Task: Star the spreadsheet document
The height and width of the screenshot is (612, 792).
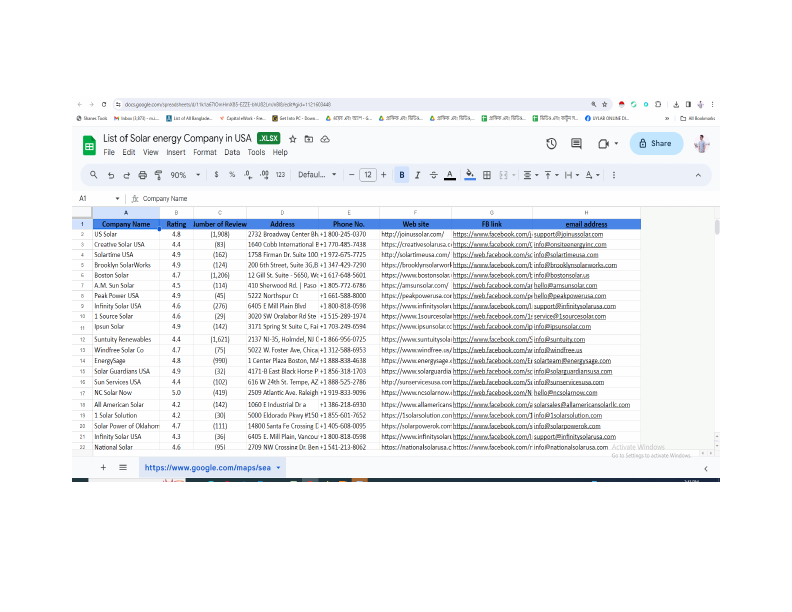Action: coord(292,139)
